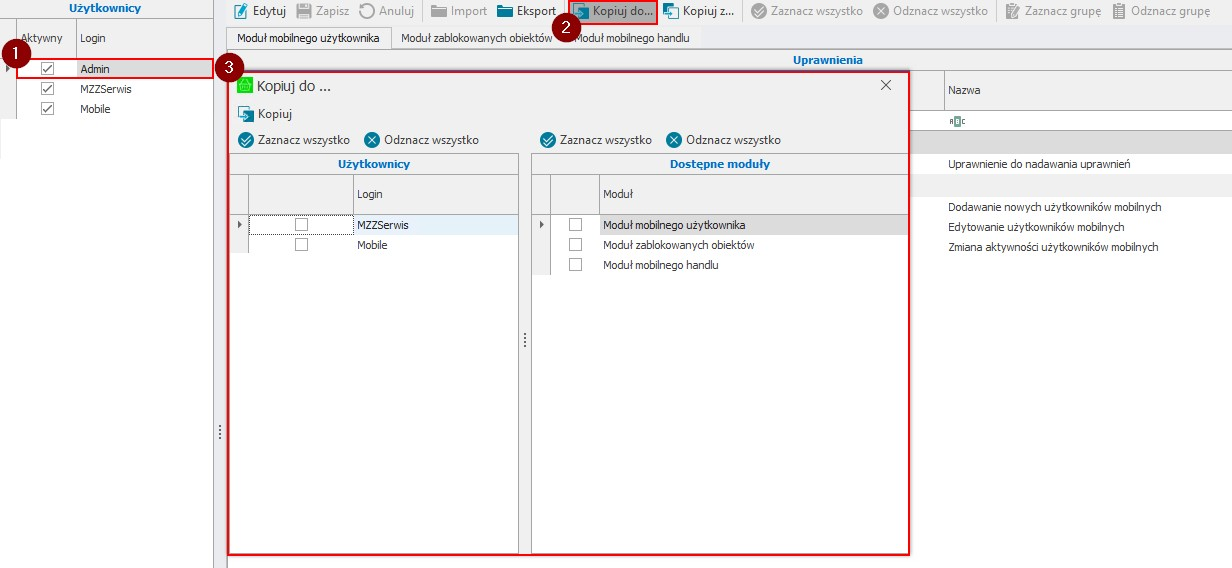Click the Login column header in main list

pyautogui.click(x=144, y=38)
